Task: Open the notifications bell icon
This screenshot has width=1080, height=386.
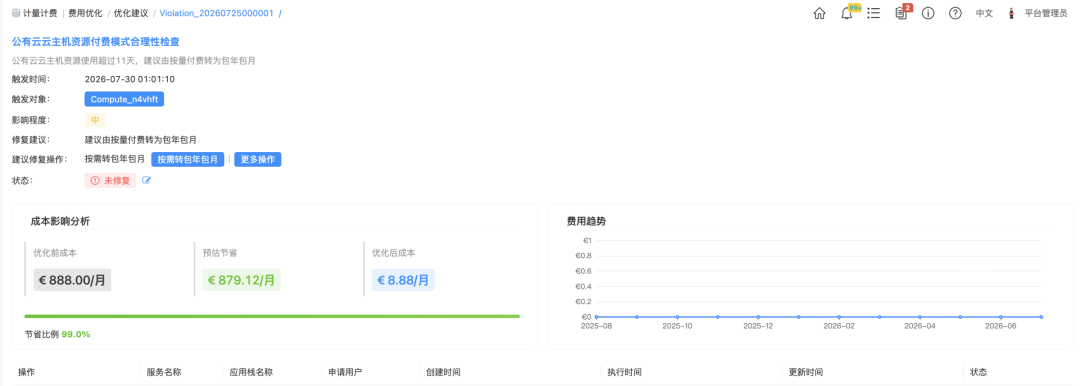Action: (x=847, y=13)
